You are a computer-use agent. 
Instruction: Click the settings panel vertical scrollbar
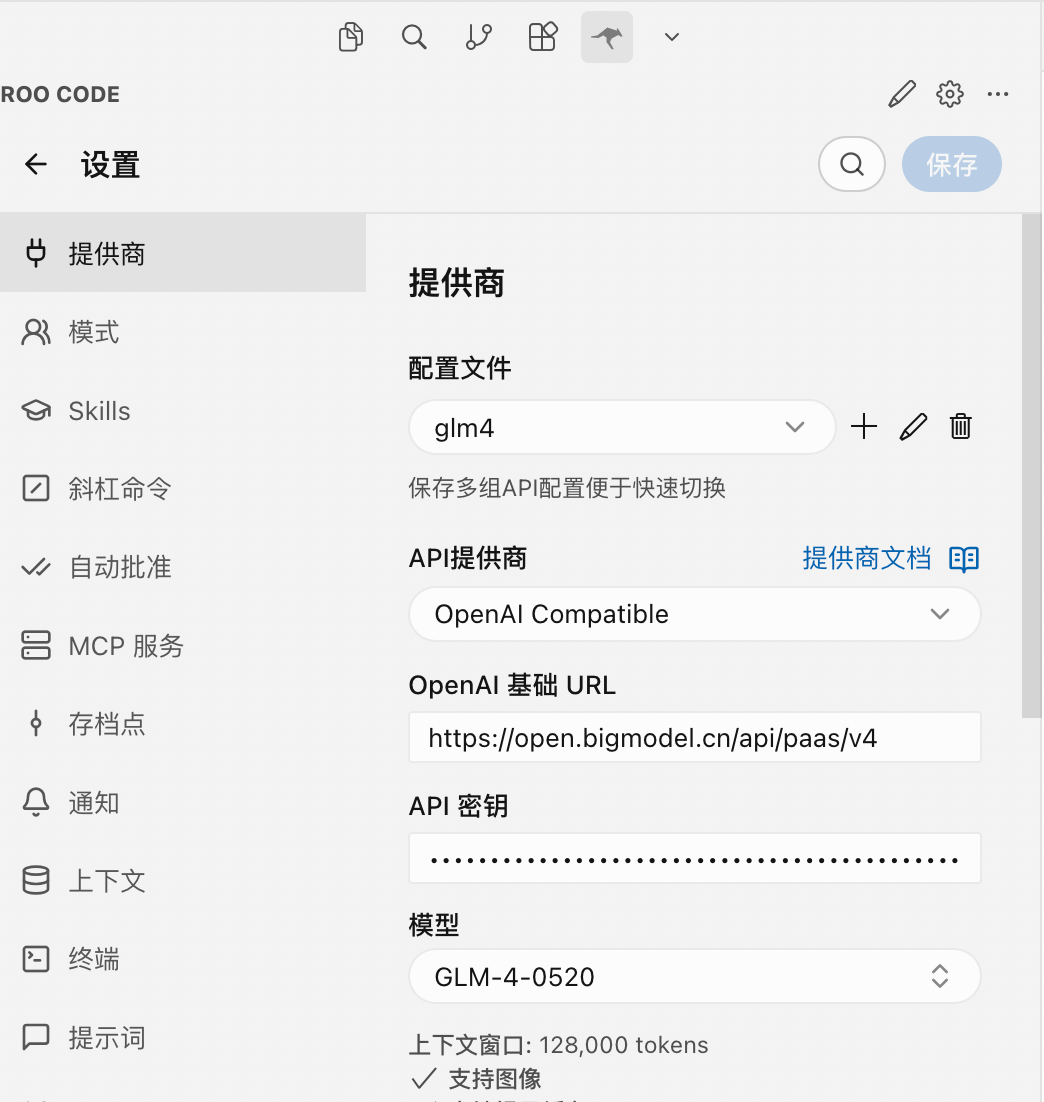point(1031,465)
